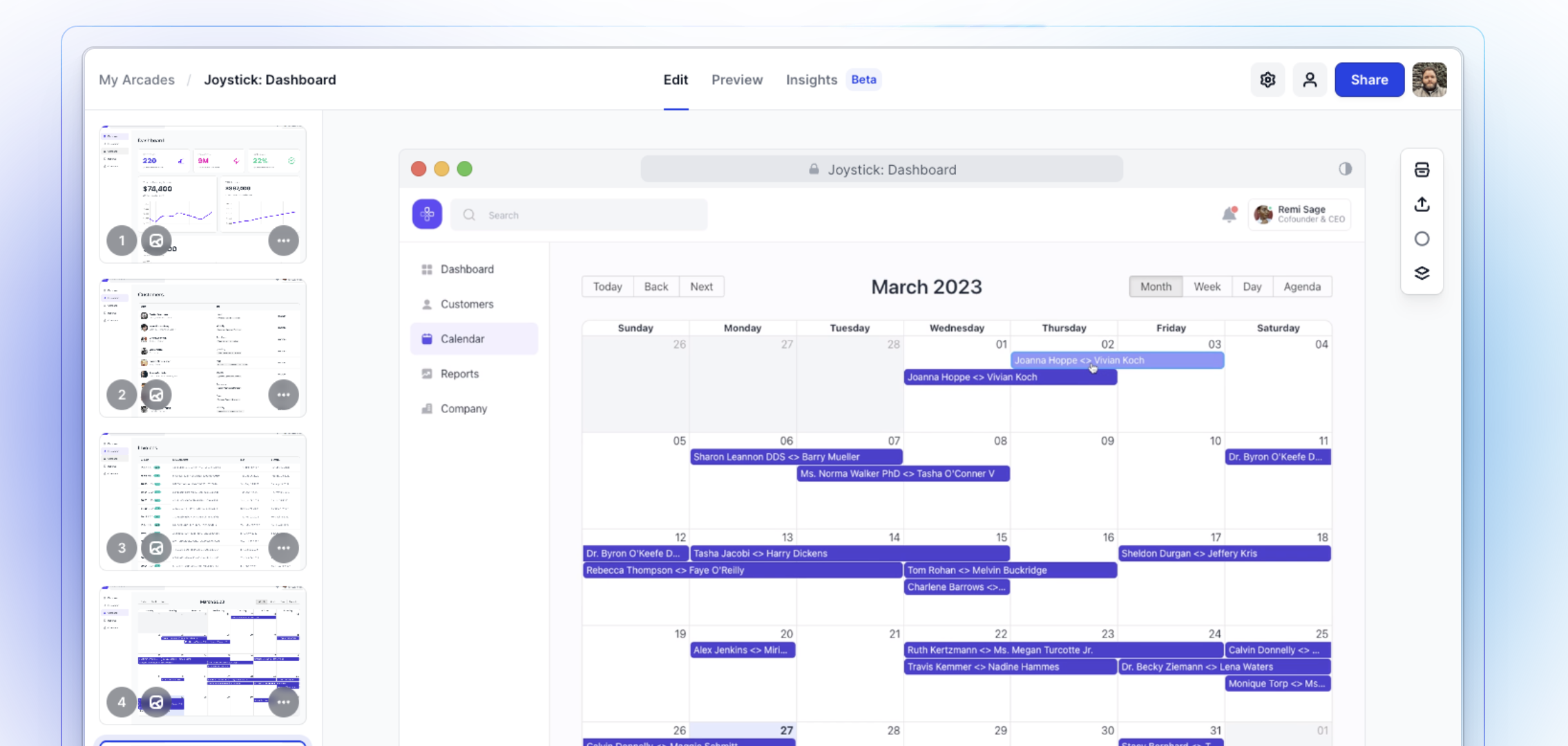Expand the Remi Sage user profile menu
This screenshot has height=746, width=1568.
tap(1300, 215)
